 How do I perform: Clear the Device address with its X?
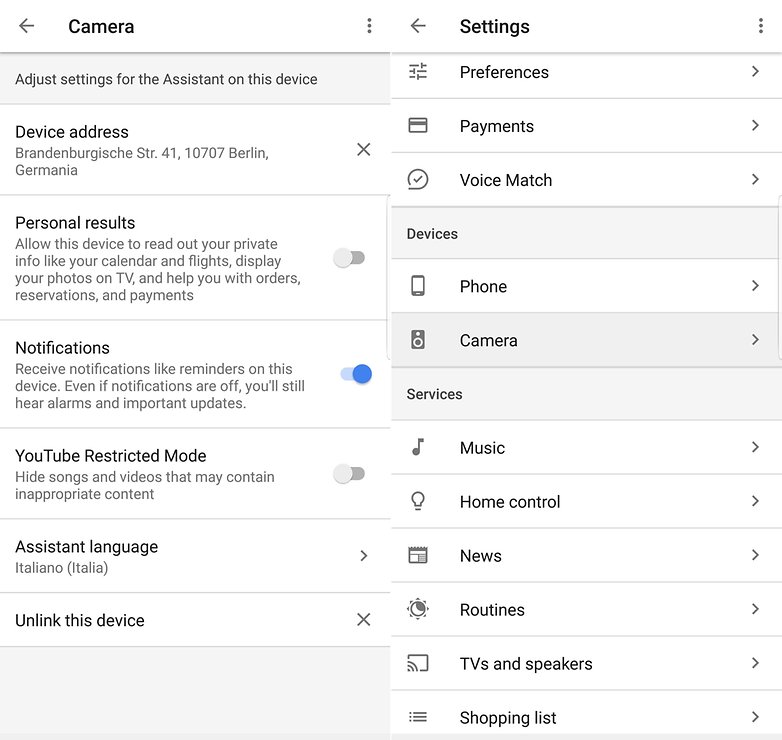click(x=364, y=149)
